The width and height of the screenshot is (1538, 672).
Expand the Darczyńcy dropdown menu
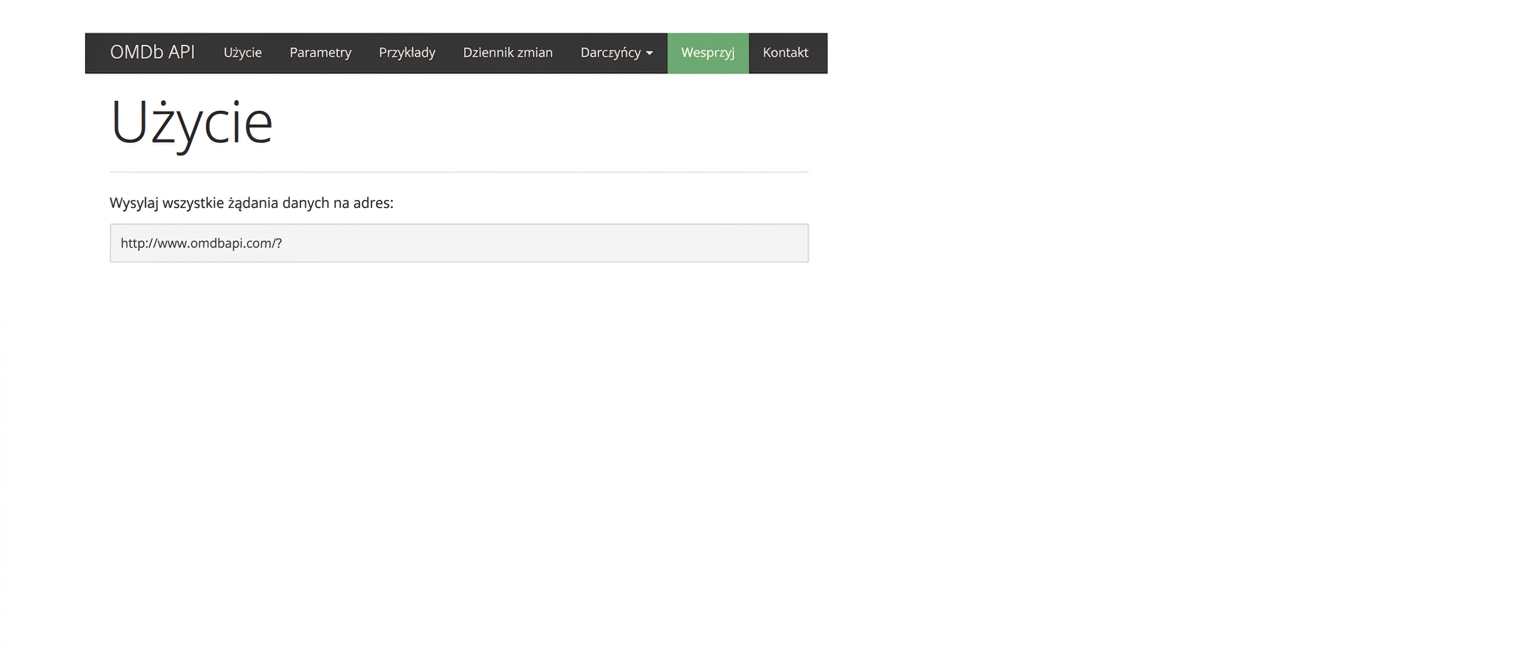point(617,53)
